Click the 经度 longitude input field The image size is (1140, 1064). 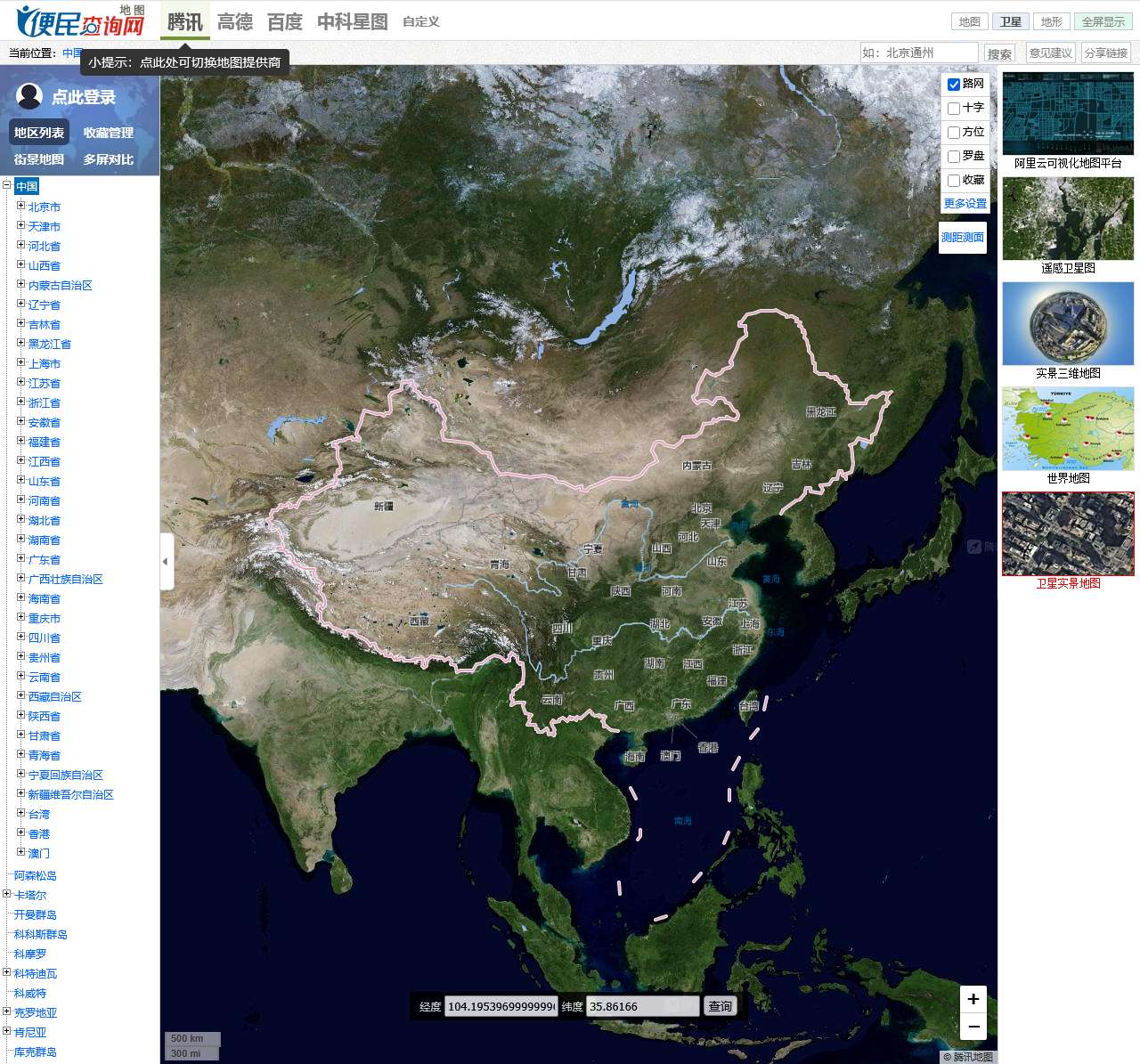tap(501, 1006)
